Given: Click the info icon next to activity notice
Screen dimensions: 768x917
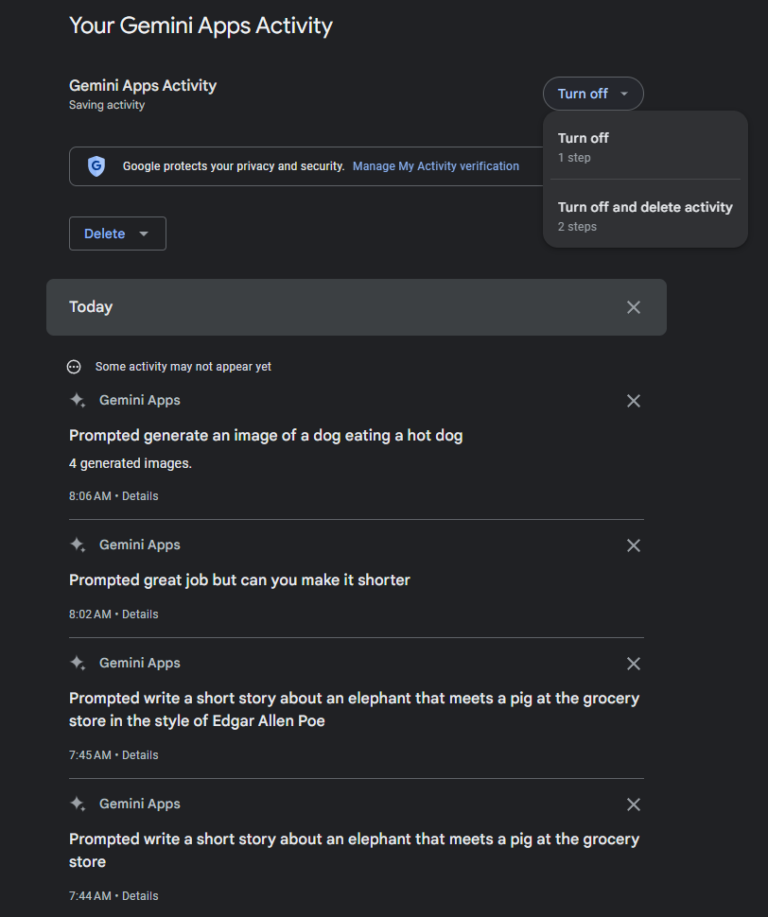Looking at the screenshot, I should pyautogui.click(x=73, y=366).
